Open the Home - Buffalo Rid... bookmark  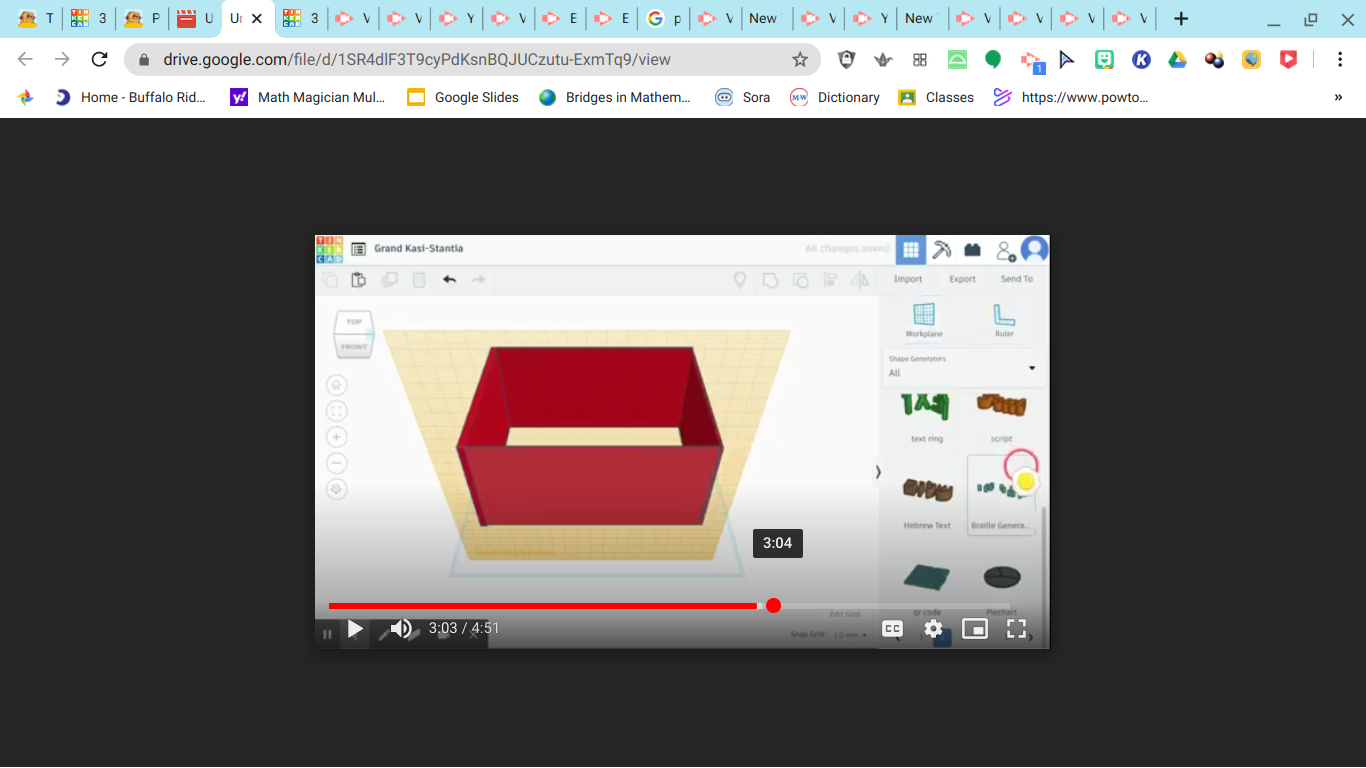pos(130,97)
